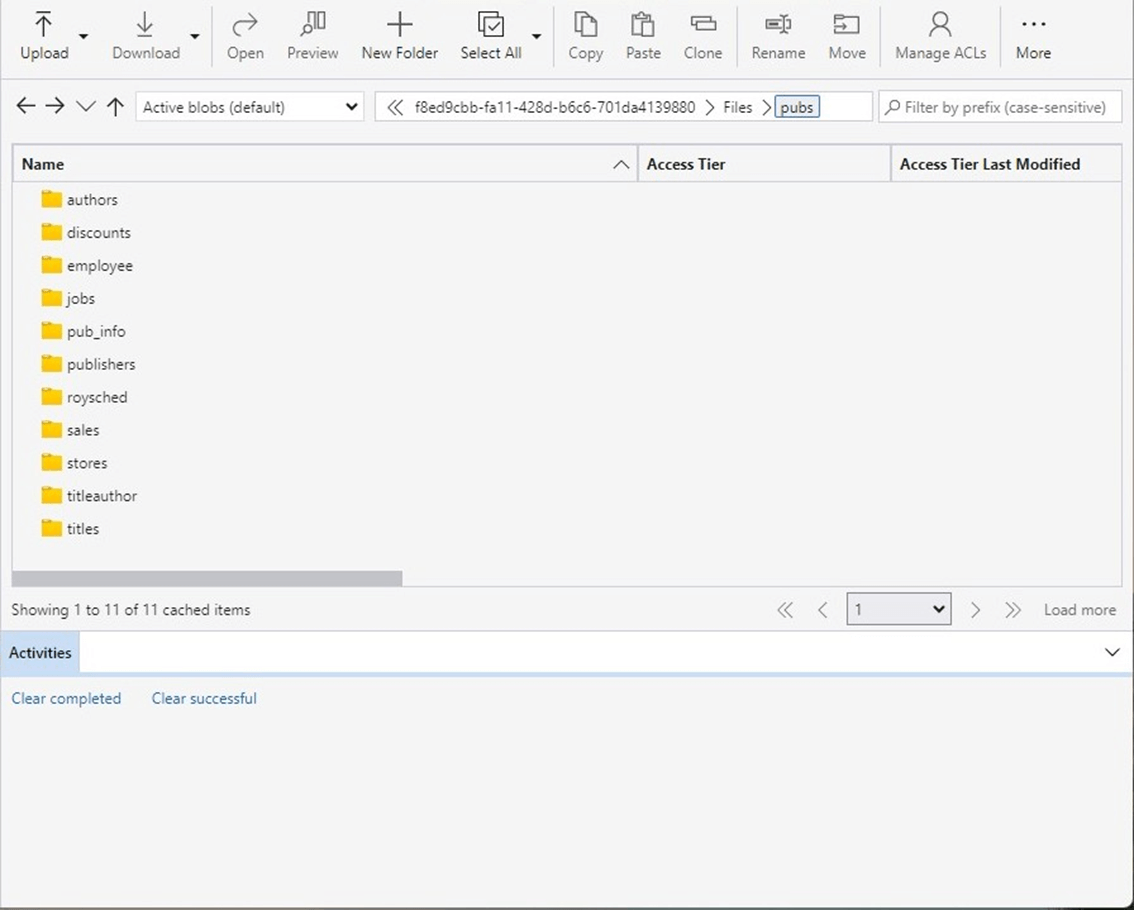Click the Upload toolbar icon
This screenshot has width=1134, height=910.
[44, 36]
